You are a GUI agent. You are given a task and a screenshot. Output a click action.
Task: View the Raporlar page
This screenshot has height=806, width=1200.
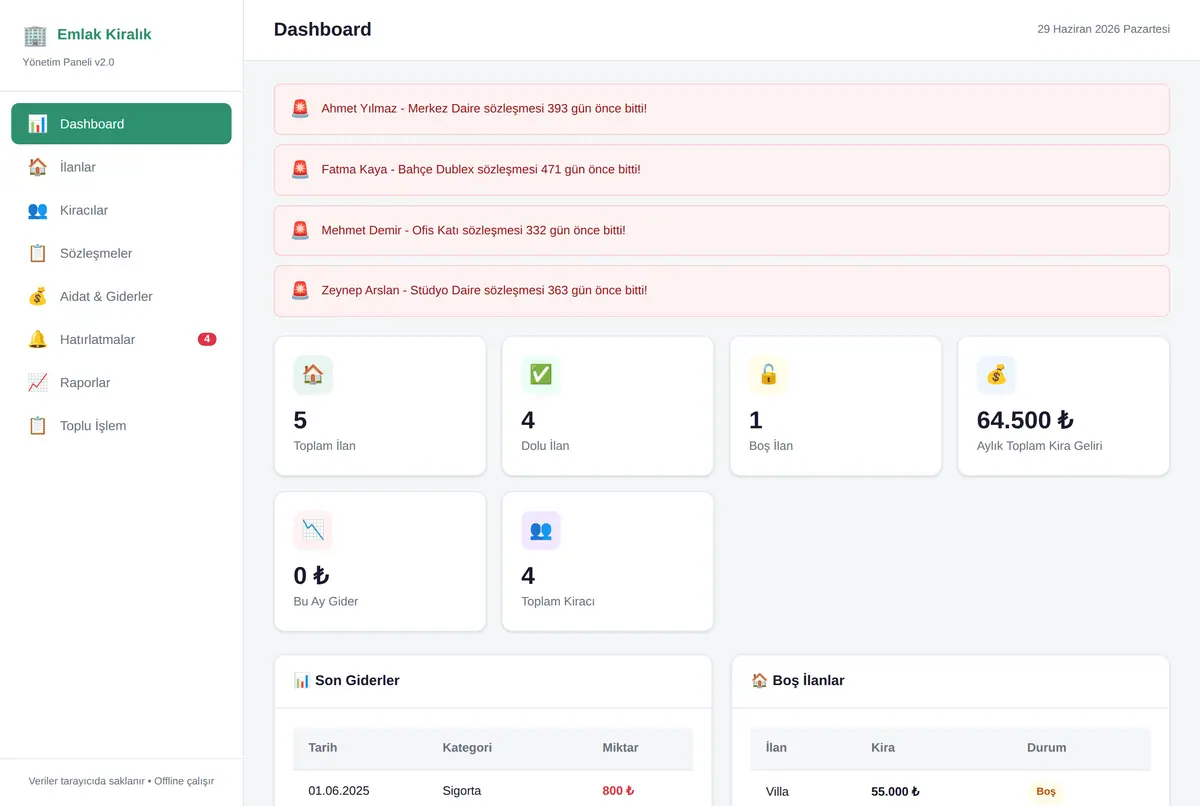pos(121,382)
